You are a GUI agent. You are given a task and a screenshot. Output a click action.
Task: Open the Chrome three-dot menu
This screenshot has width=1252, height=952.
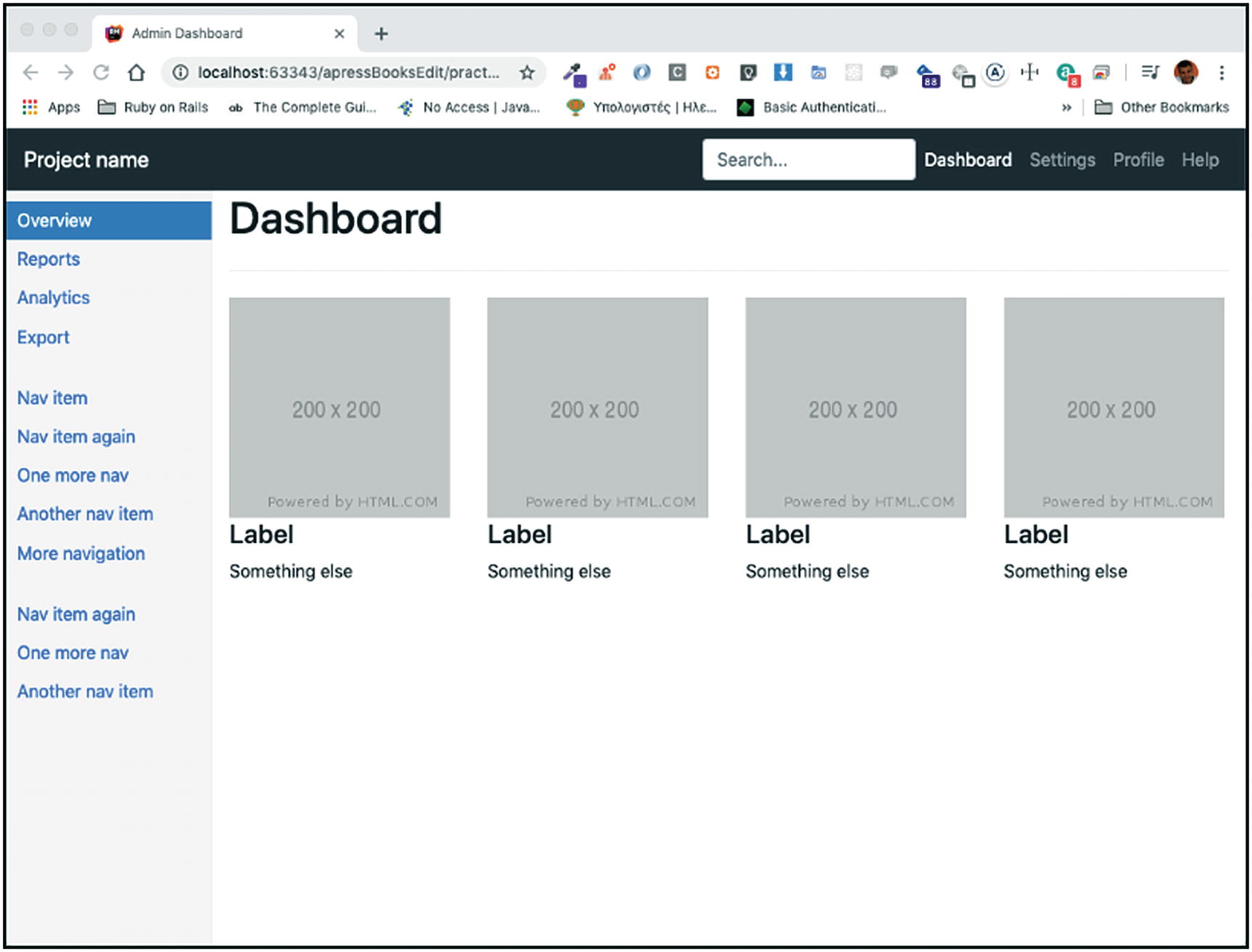[1222, 73]
